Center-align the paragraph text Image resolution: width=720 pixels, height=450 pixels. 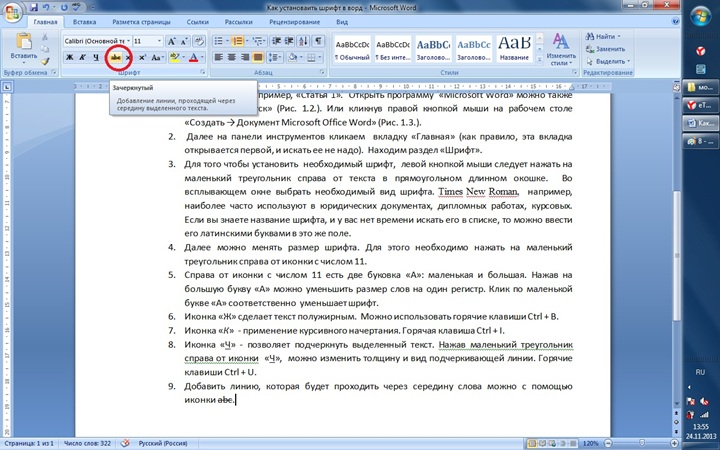pyautogui.click(x=232, y=57)
